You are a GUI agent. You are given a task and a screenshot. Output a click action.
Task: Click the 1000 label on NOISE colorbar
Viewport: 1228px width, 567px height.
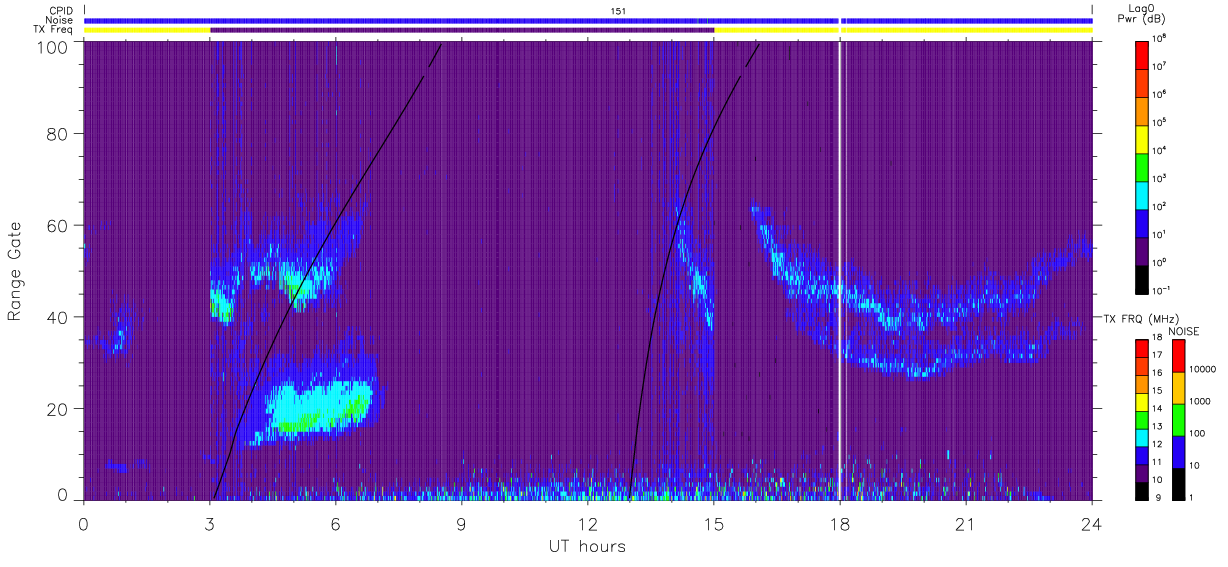[x=1200, y=401]
